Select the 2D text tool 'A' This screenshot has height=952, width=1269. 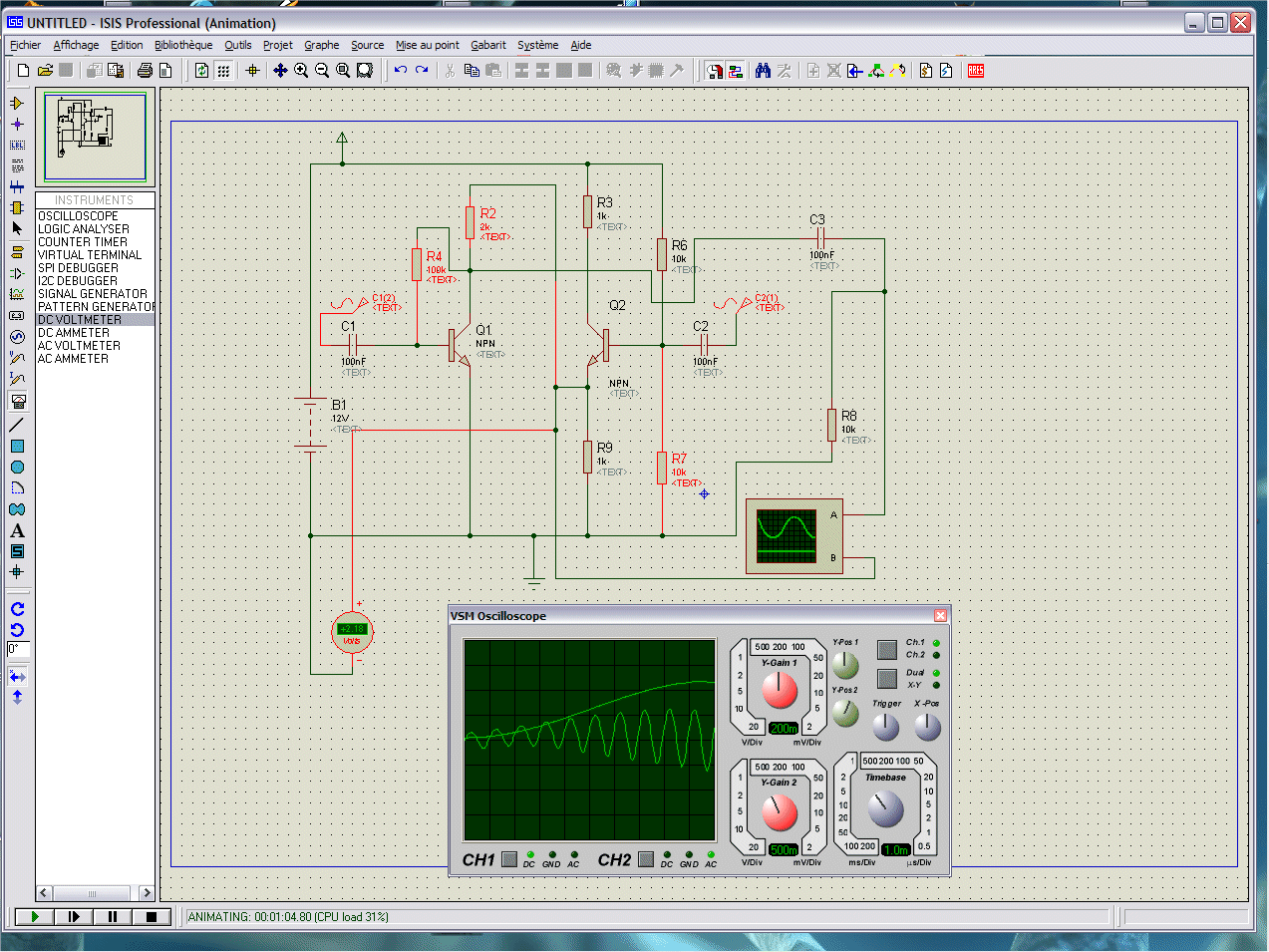[17, 530]
